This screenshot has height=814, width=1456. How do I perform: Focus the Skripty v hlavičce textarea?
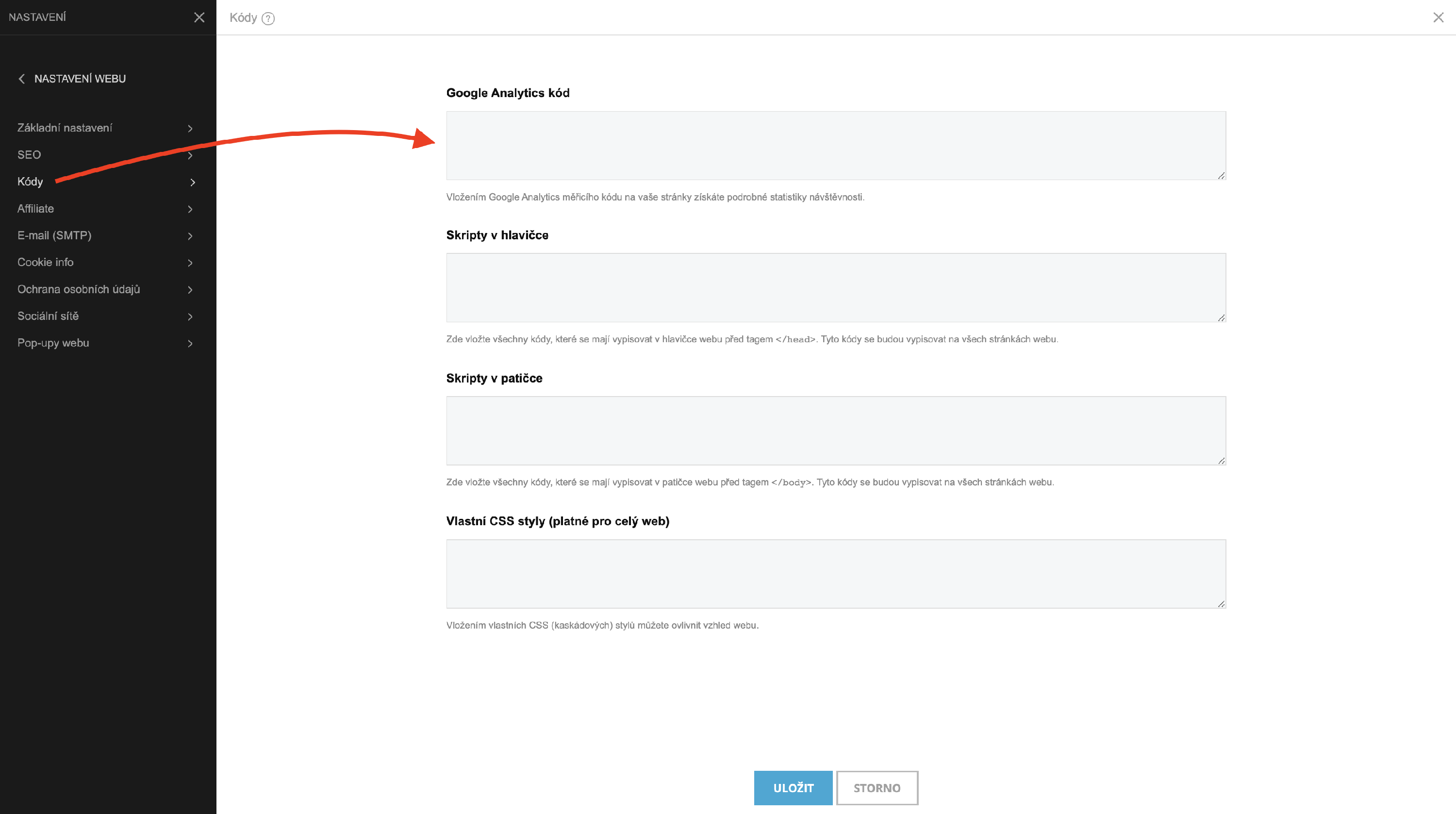click(x=835, y=287)
